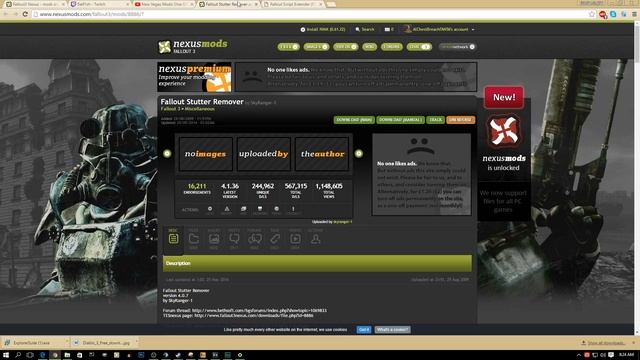Viewport: 640px width, 360px height.
Task: Click the taskbar search magnifier icon
Action: tap(18, 355)
